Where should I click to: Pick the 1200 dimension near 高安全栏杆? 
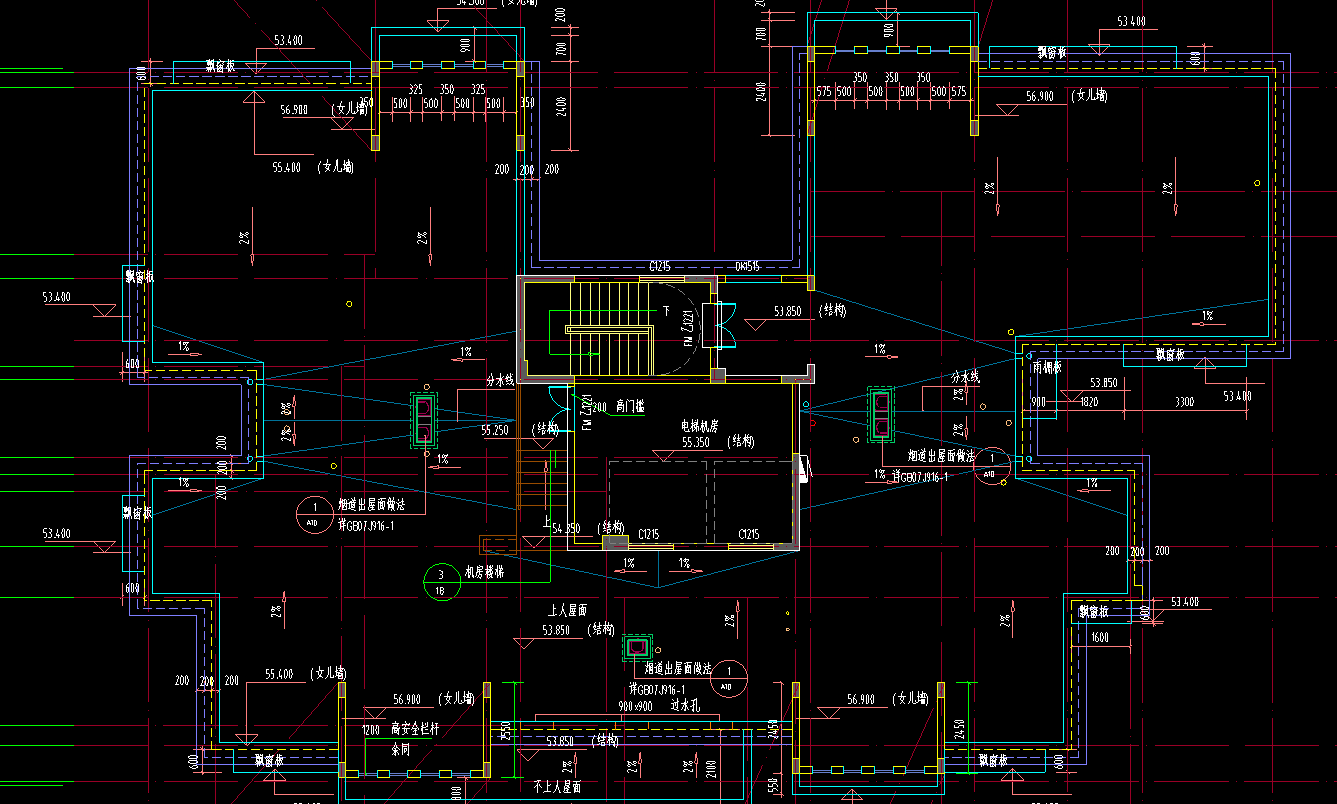(371, 729)
